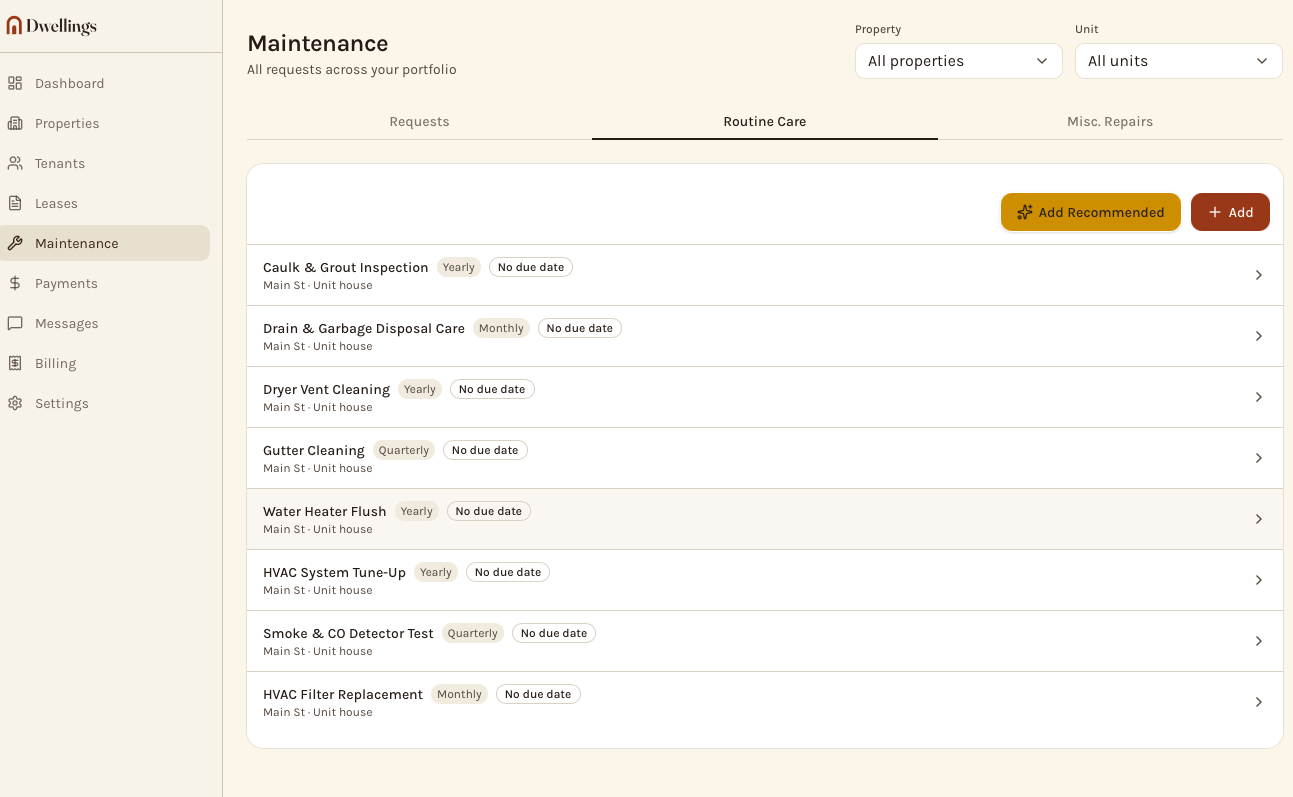Click the Settings gear icon in sidebar
The width and height of the screenshot is (1293, 797).
[15, 403]
